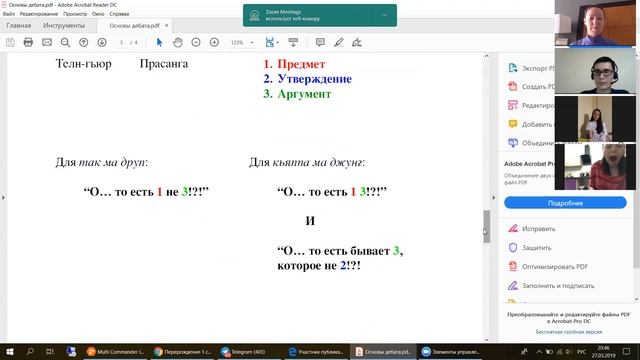Zoom in with the plus button
This screenshot has height=360, width=640.
tap(214, 42)
